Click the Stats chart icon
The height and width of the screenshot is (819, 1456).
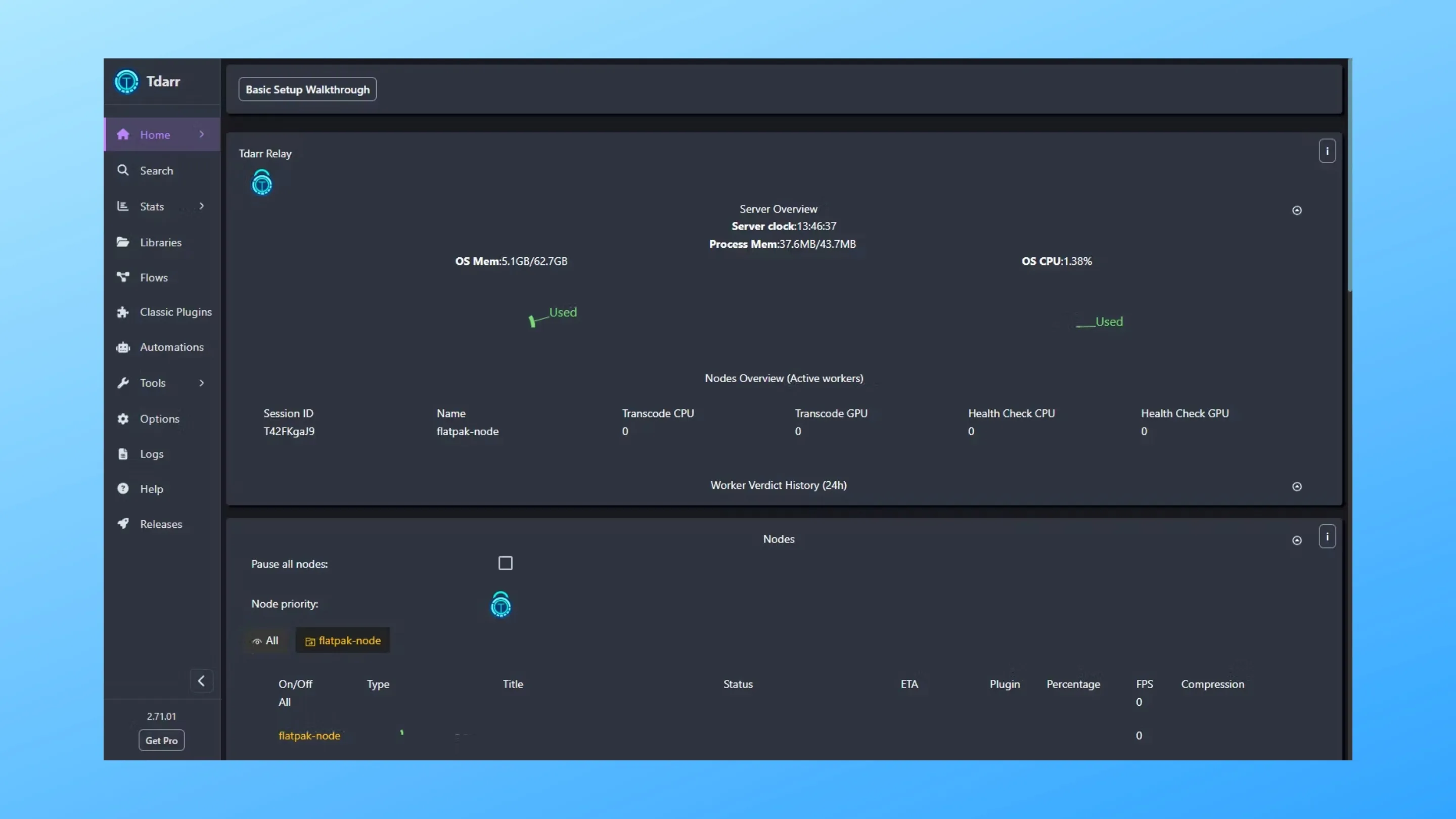click(x=123, y=206)
